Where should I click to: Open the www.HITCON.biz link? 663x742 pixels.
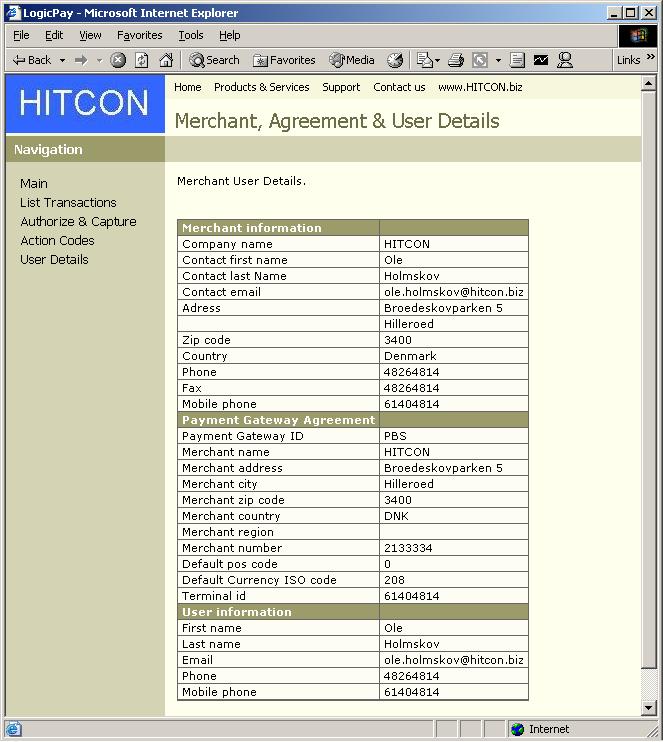tap(480, 87)
